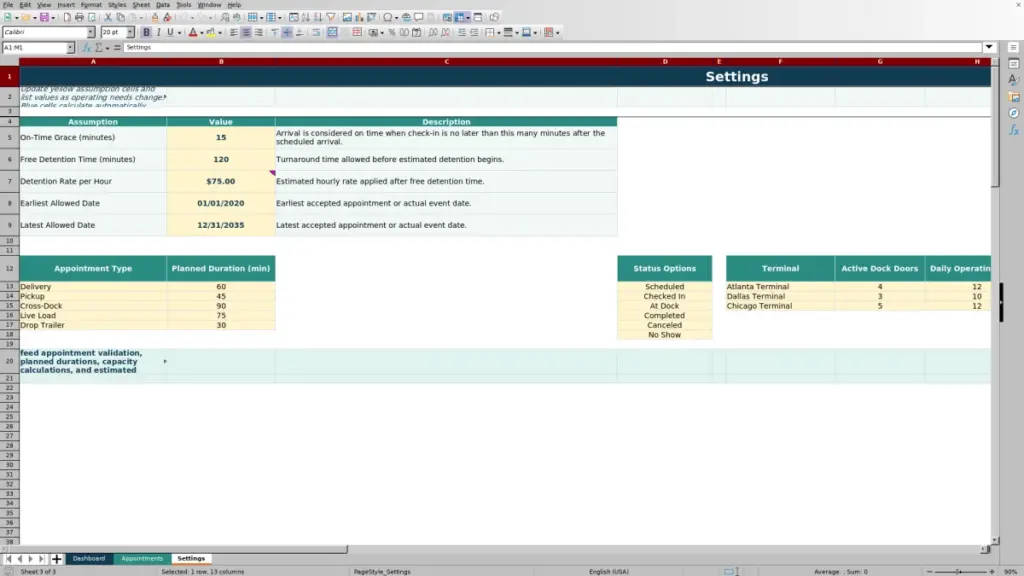This screenshot has width=1024, height=576.
Task: Toggle Bold formatting
Action: pyautogui.click(x=146, y=32)
